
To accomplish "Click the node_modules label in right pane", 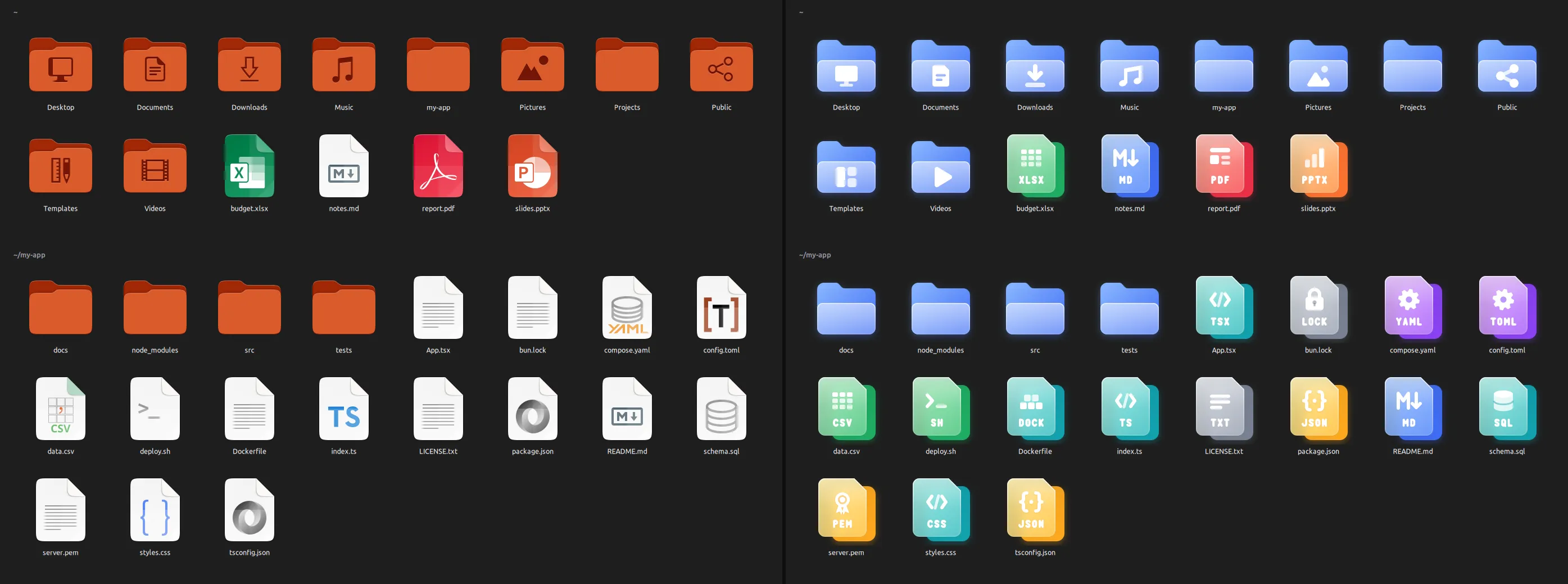I will (x=940, y=350).
